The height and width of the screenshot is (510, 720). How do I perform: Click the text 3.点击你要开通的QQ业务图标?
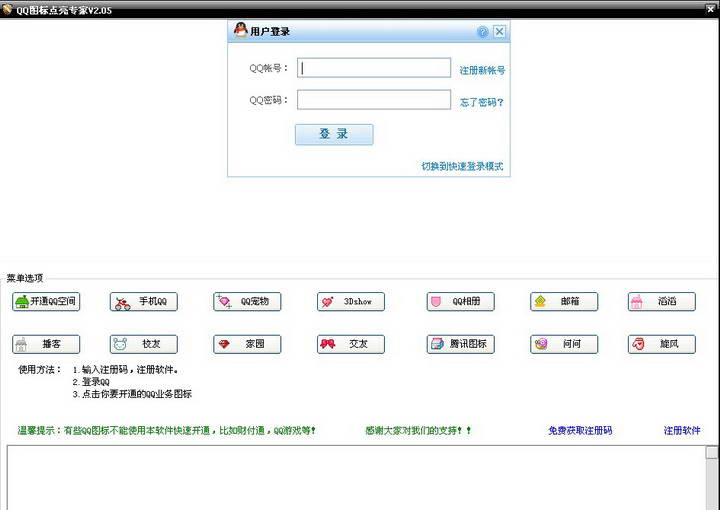point(132,394)
